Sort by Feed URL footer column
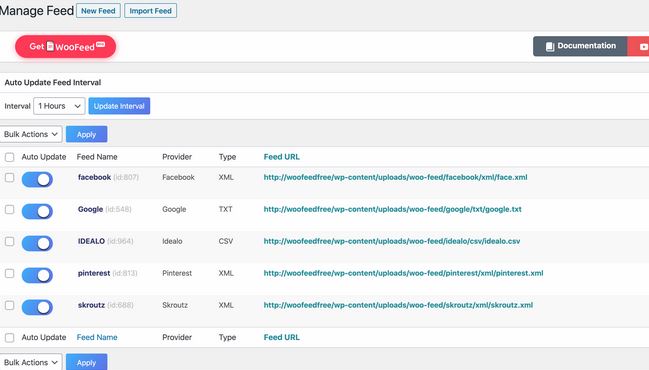The height and width of the screenshot is (370, 649). [x=281, y=337]
